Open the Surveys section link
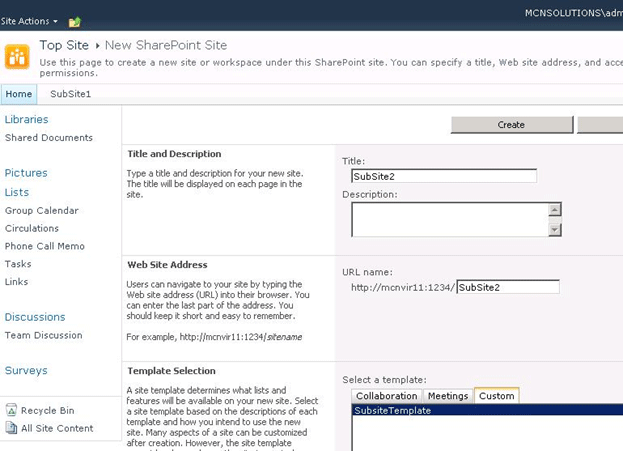Screen dimensions: 623x451 point(26,371)
